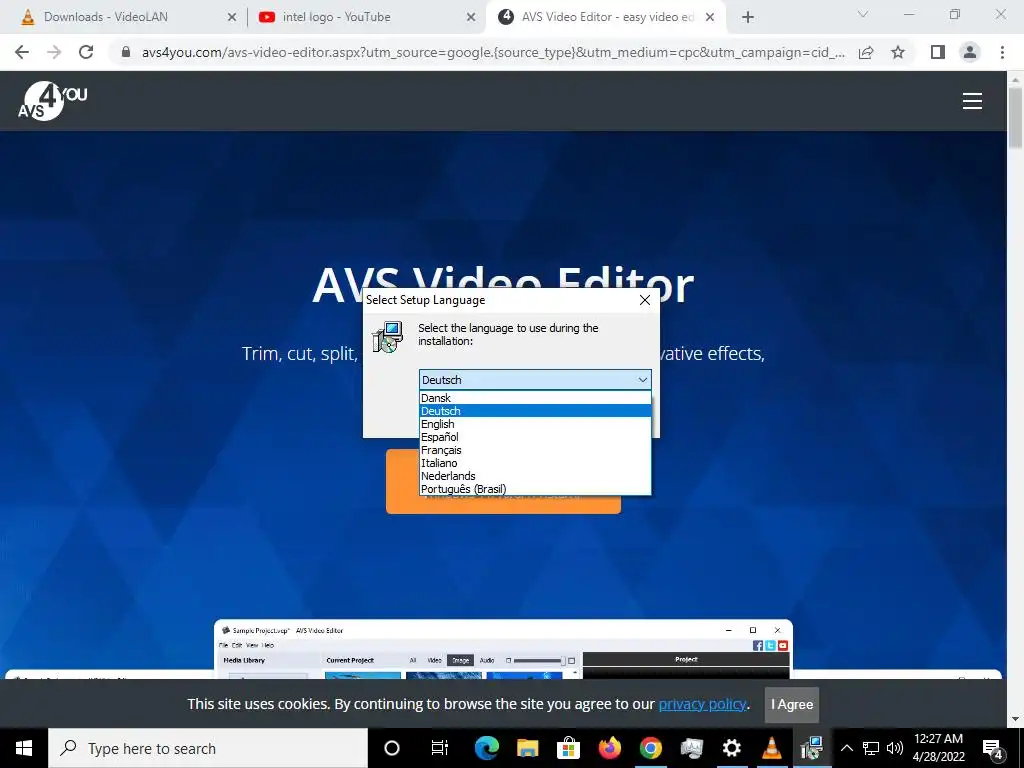Open network status tray icon
Viewport: 1024px width, 768px height.
tap(871, 748)
